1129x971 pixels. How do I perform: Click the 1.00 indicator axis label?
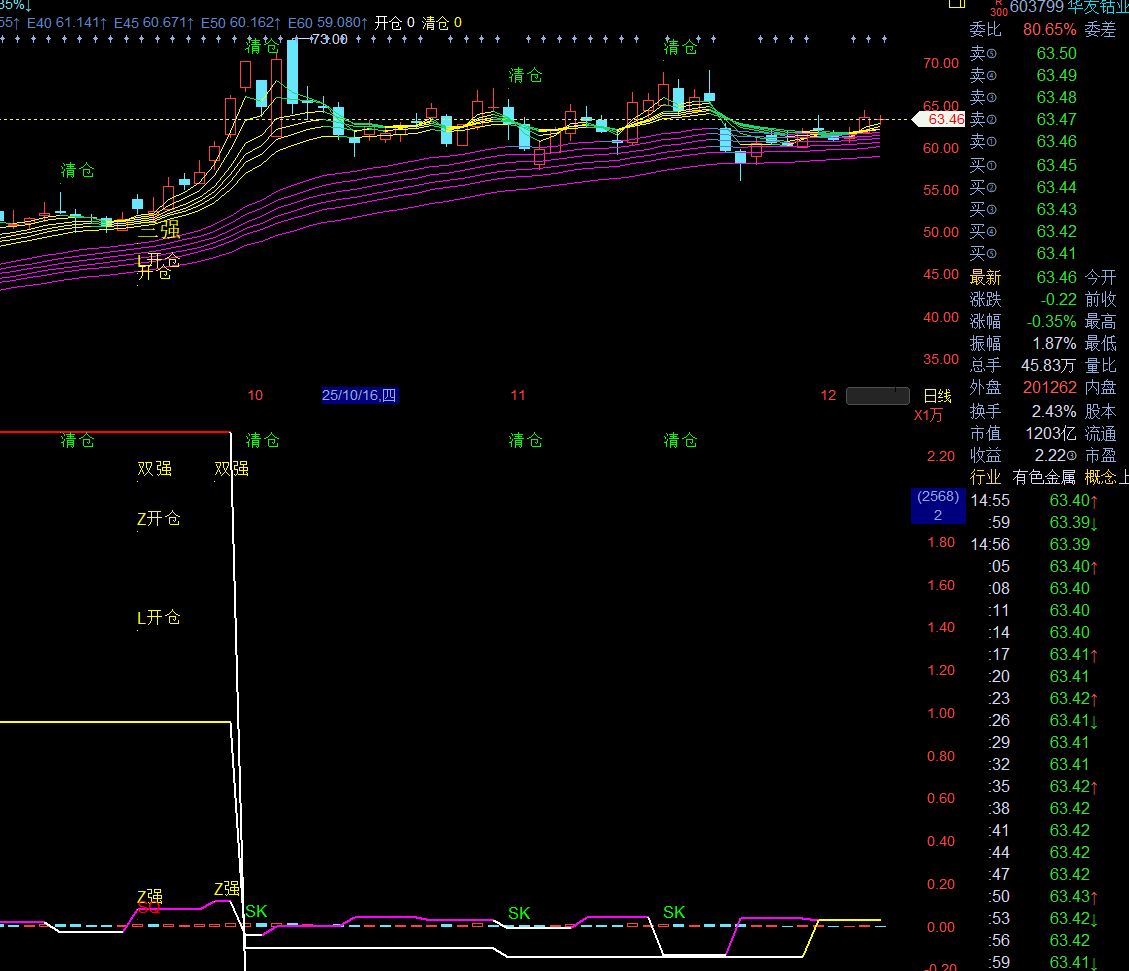pos(941,713)
